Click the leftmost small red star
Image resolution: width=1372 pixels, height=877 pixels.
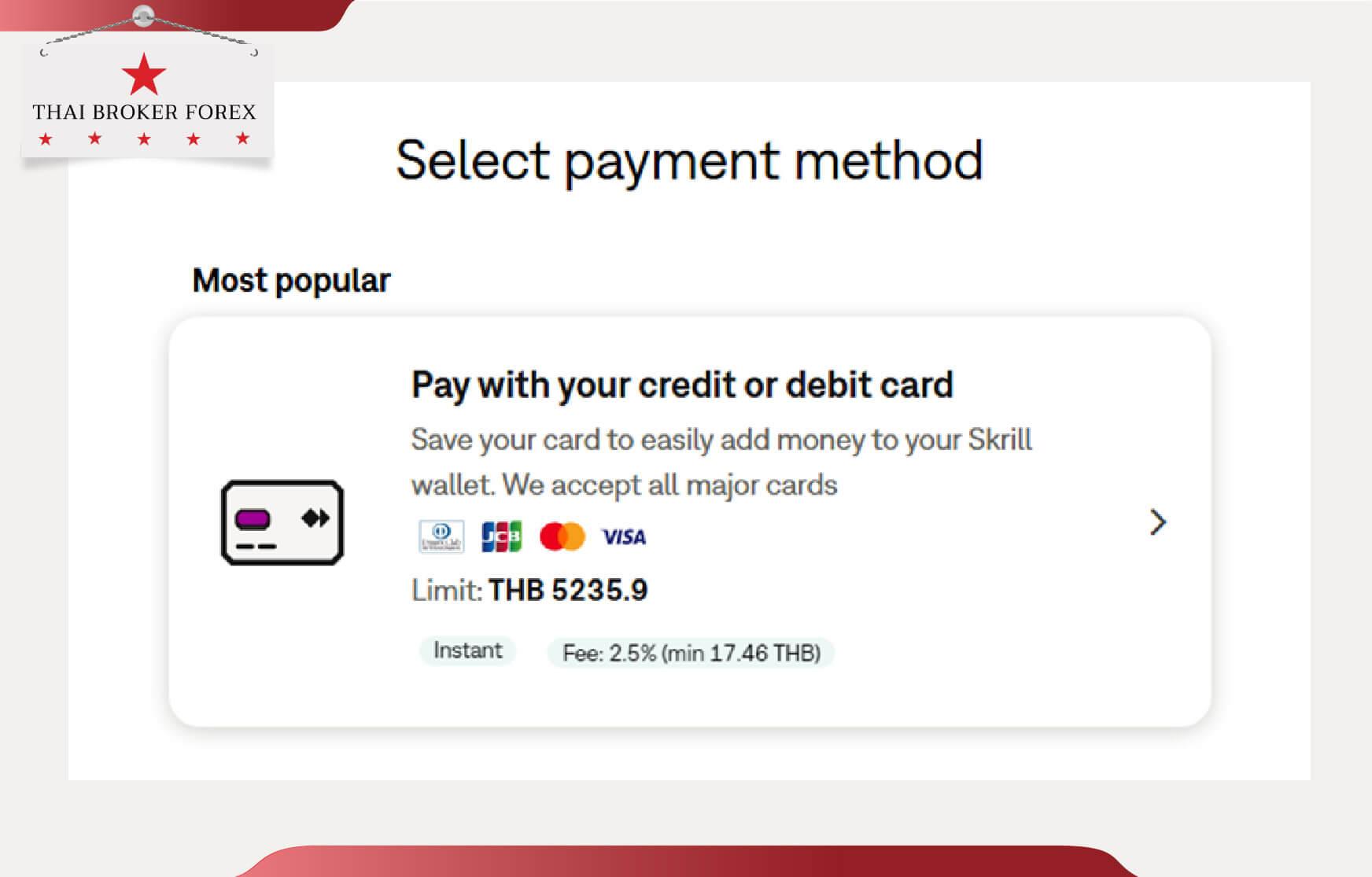click(x=46, y=139)
